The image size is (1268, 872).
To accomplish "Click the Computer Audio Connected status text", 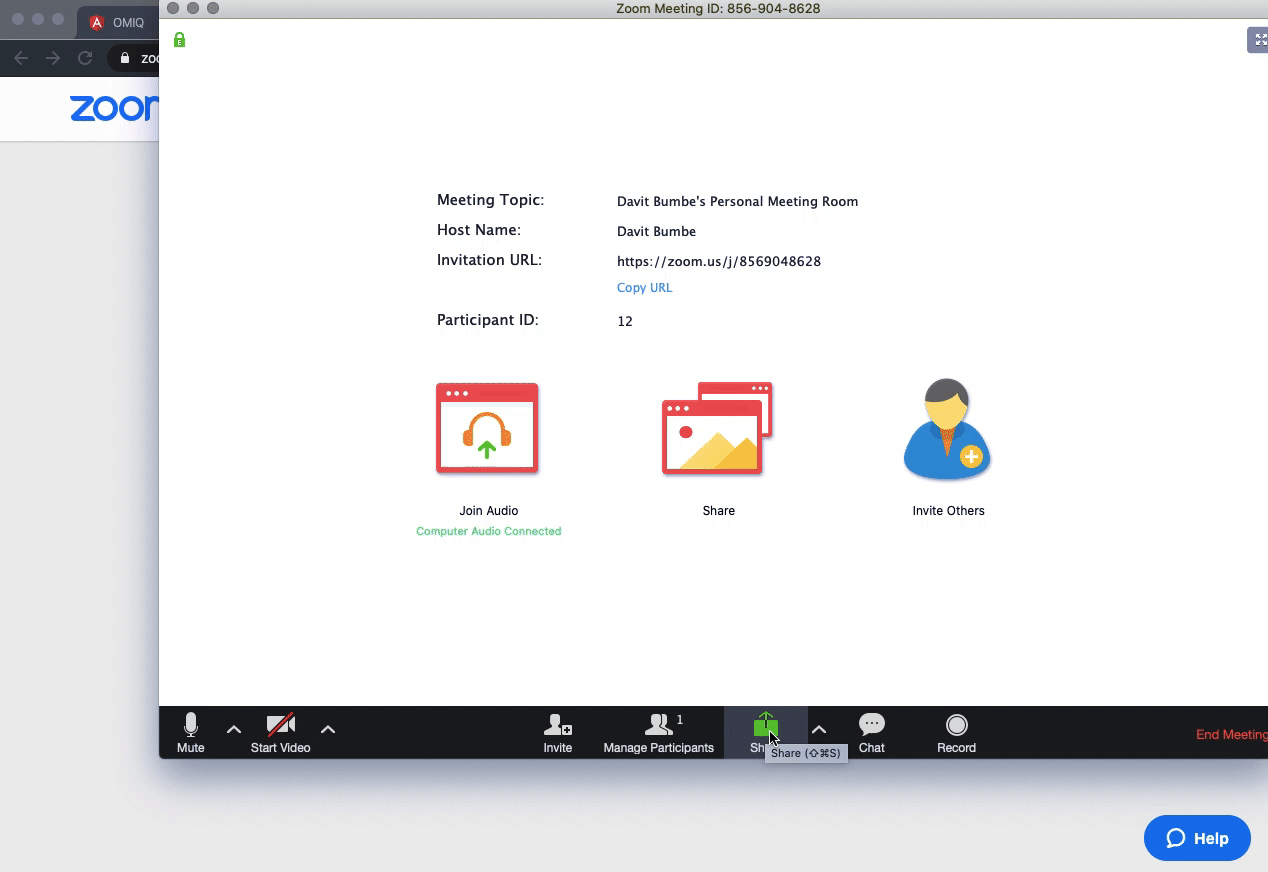I will [488, 531].
